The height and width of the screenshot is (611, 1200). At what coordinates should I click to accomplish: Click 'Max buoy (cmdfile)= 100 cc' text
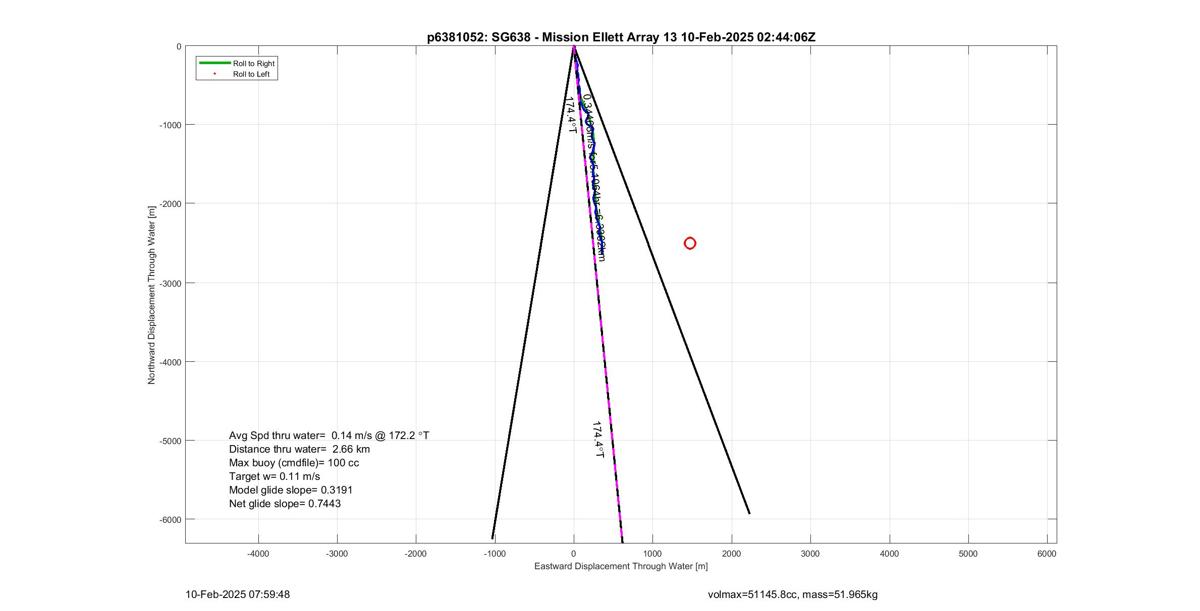294,463
